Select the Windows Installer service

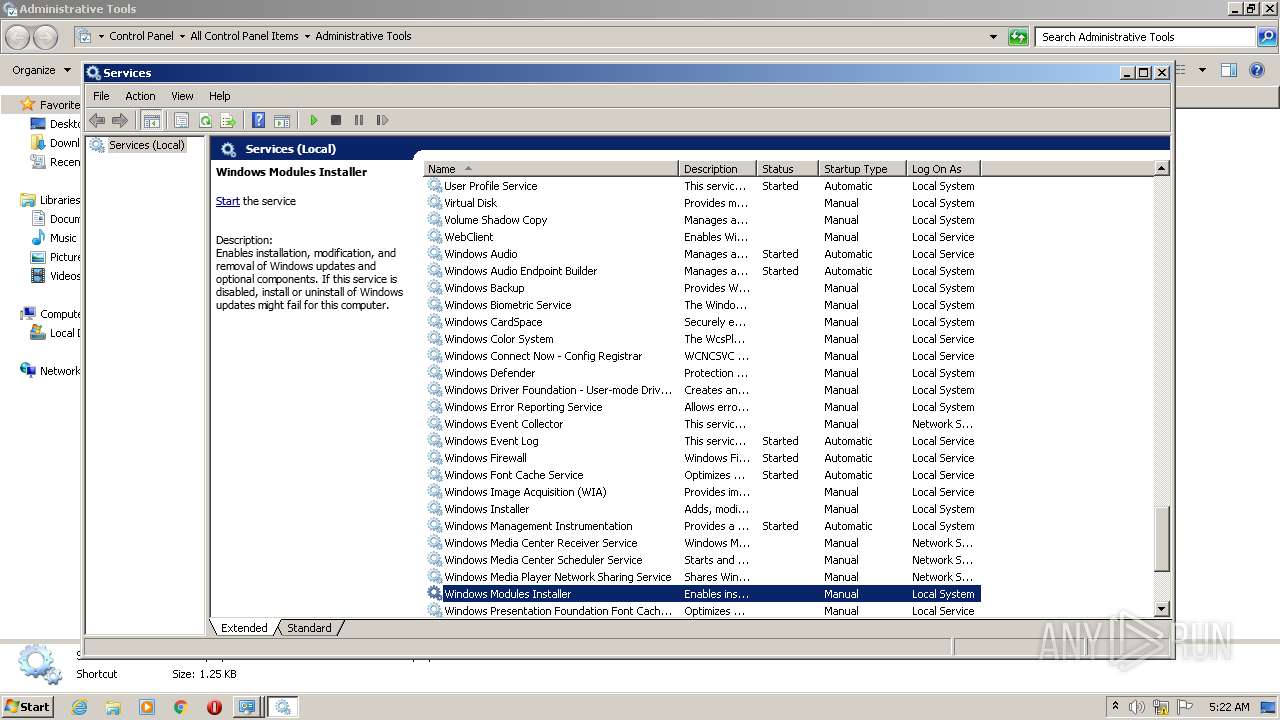(x=702, y=509)
